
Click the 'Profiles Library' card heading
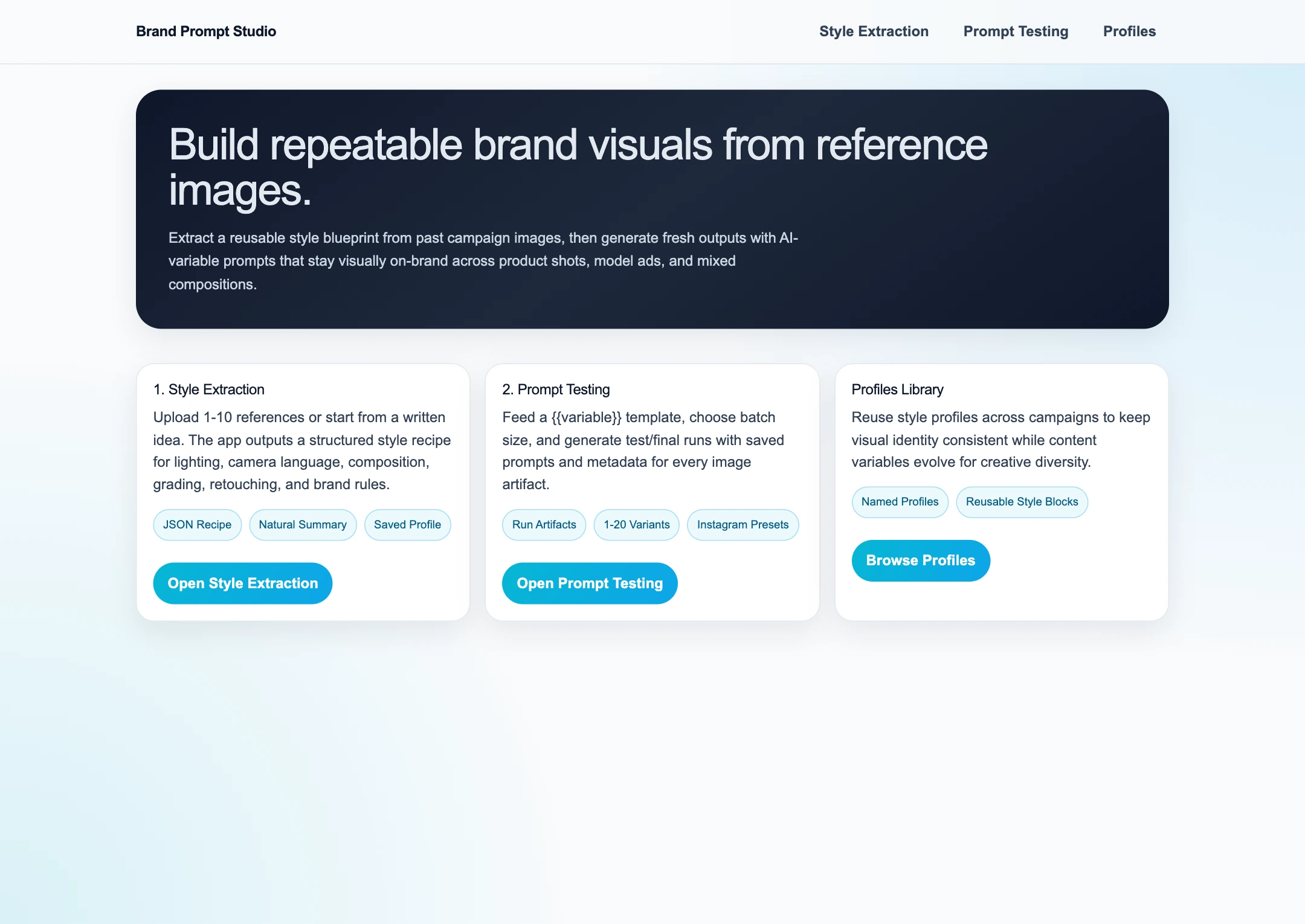[897, 390]
